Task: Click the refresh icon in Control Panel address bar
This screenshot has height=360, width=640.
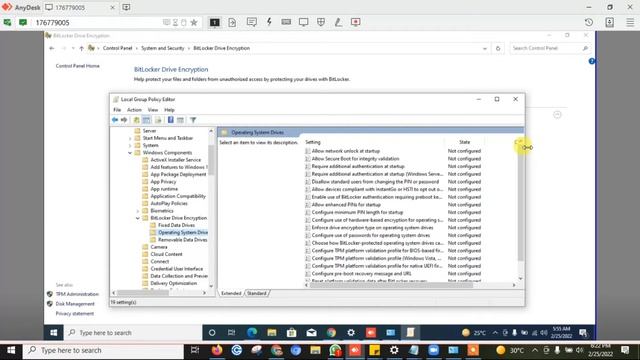Action: click(x=498, y=49)
